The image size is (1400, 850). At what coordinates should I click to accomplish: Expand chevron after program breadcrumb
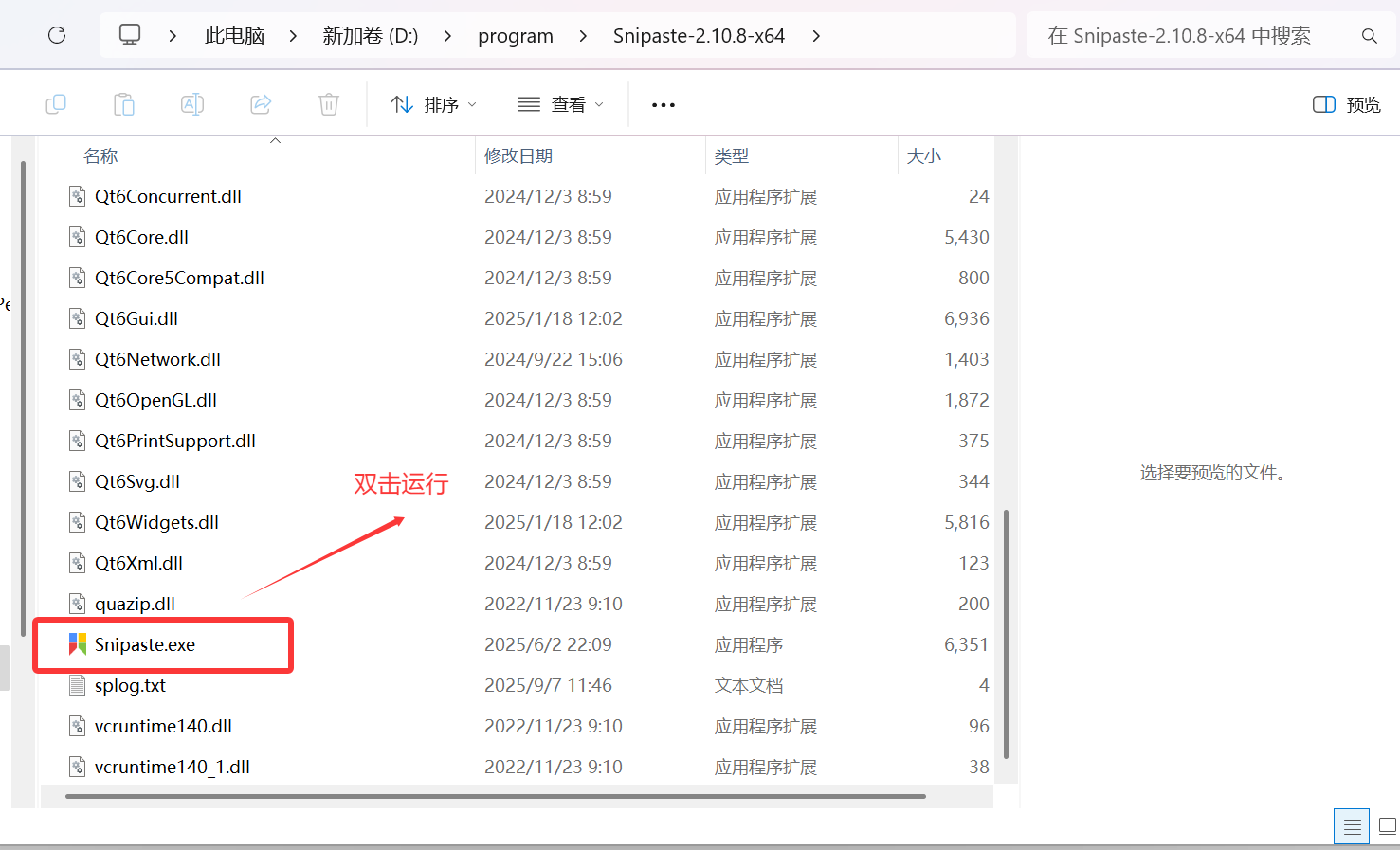(x=583, y=36)
